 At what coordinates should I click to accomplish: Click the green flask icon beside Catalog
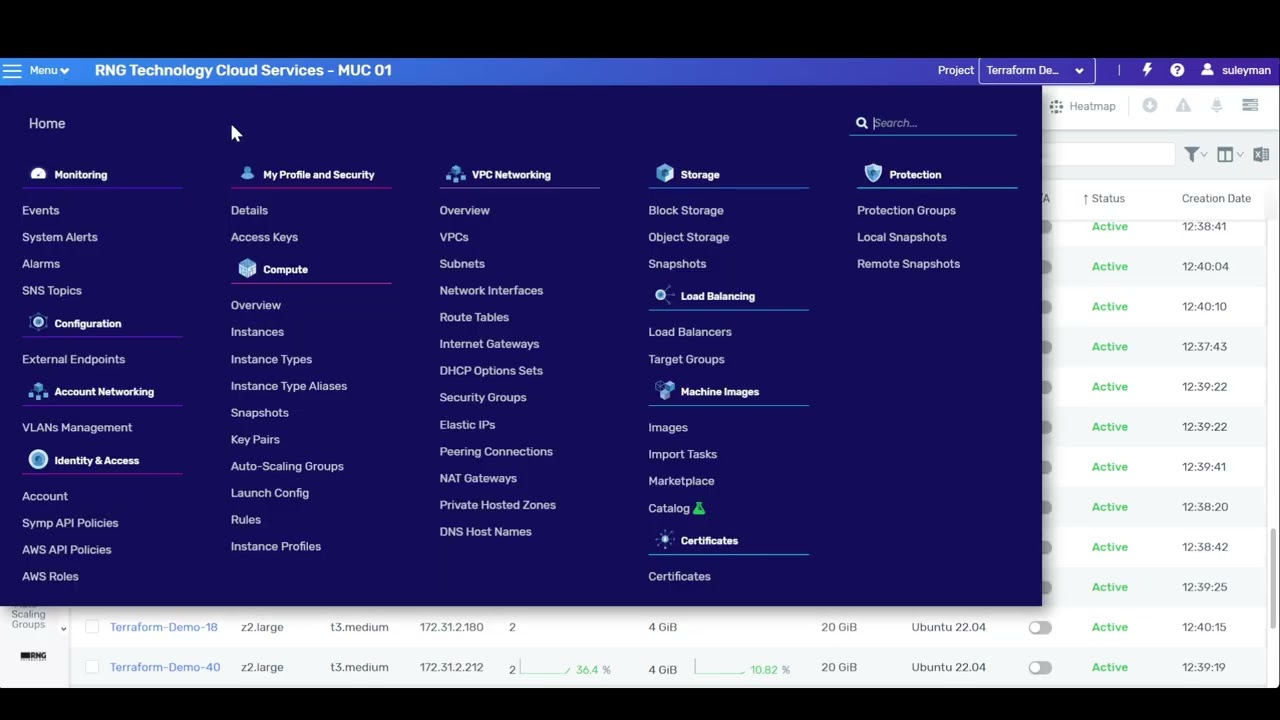(699, 508)
